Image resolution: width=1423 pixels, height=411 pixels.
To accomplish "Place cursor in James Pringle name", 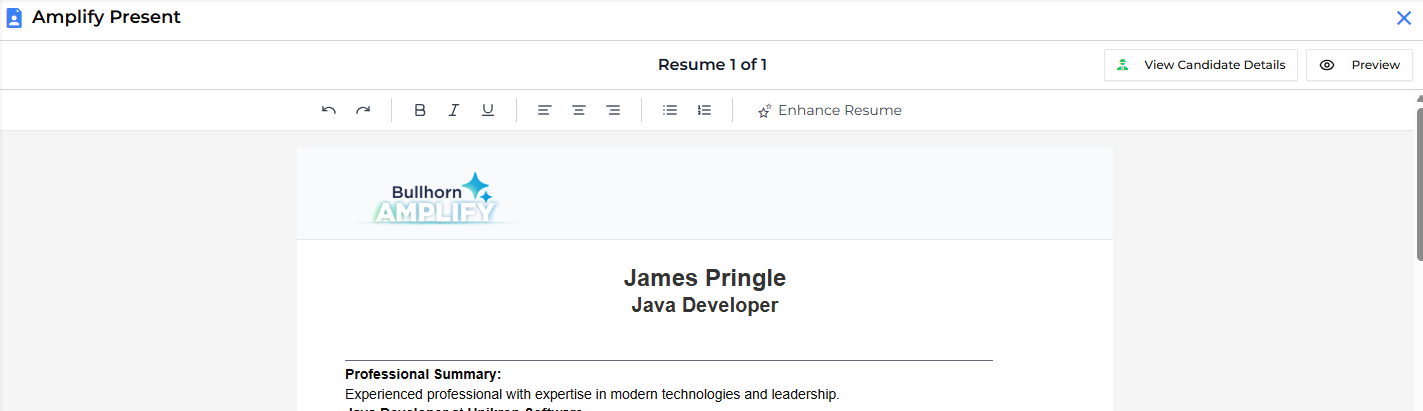I will pyautogui.click(x=704, y=278).
